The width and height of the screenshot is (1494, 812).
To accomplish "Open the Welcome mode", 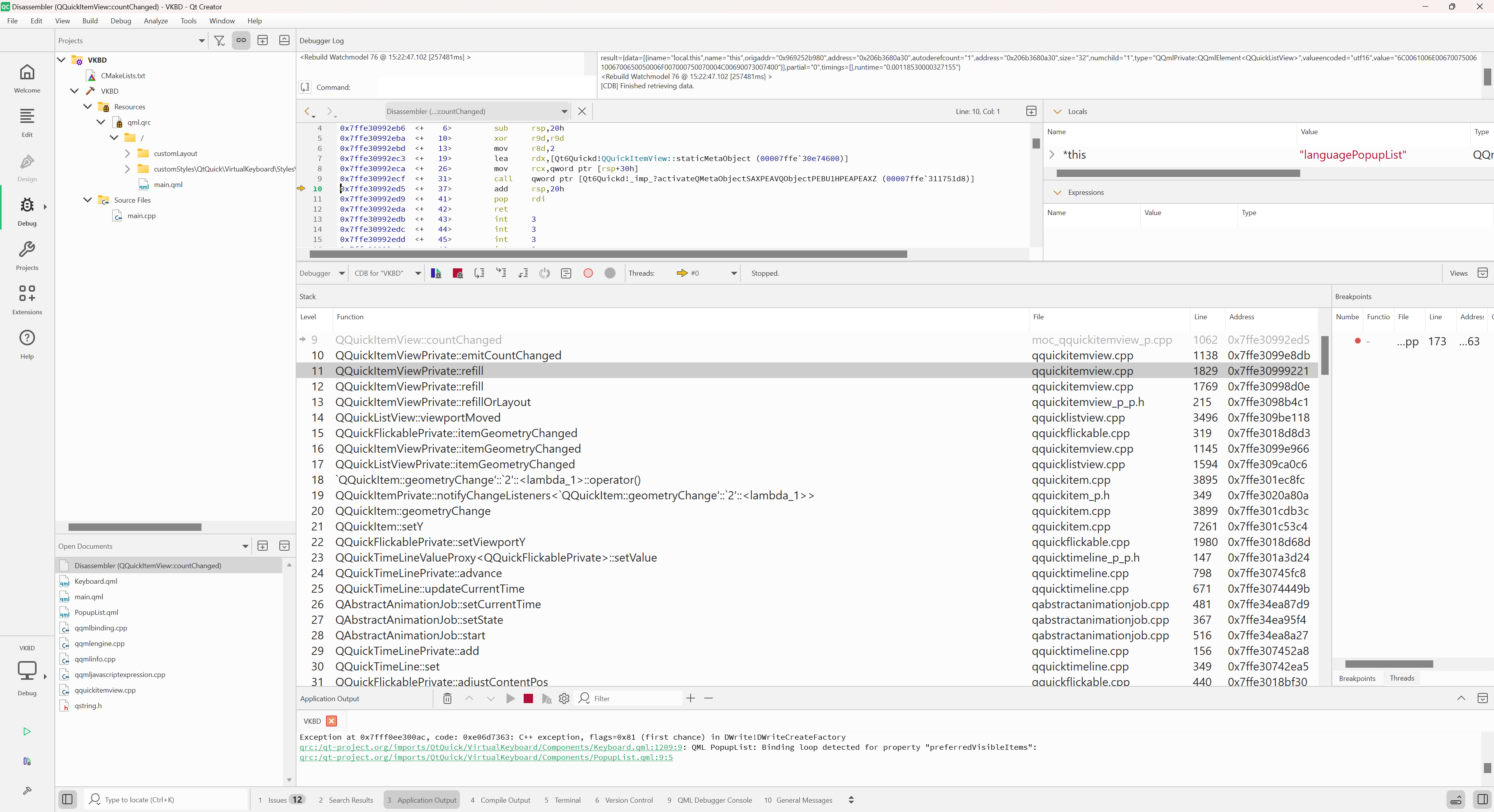I will 27,78.
